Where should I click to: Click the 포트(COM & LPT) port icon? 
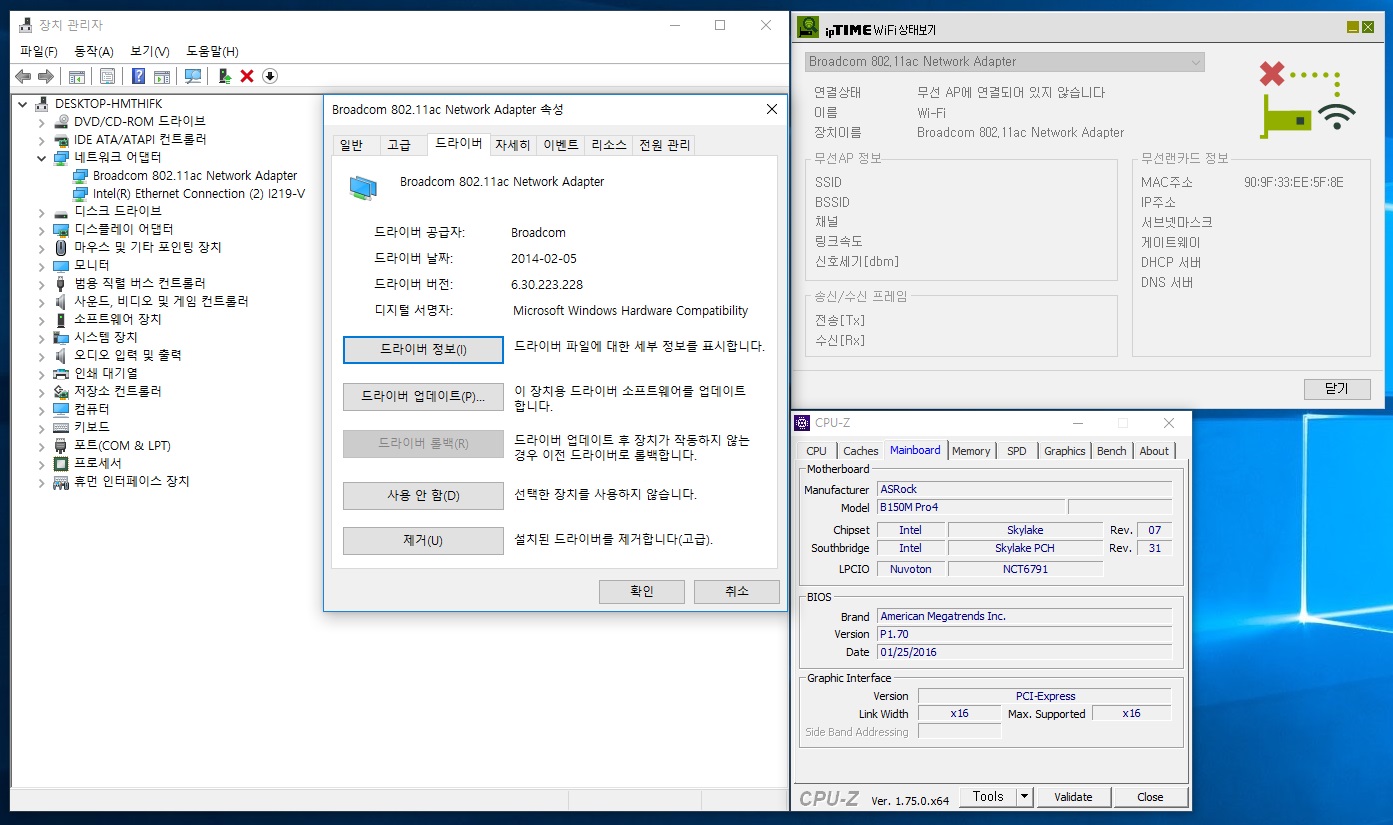pos(62,445)
